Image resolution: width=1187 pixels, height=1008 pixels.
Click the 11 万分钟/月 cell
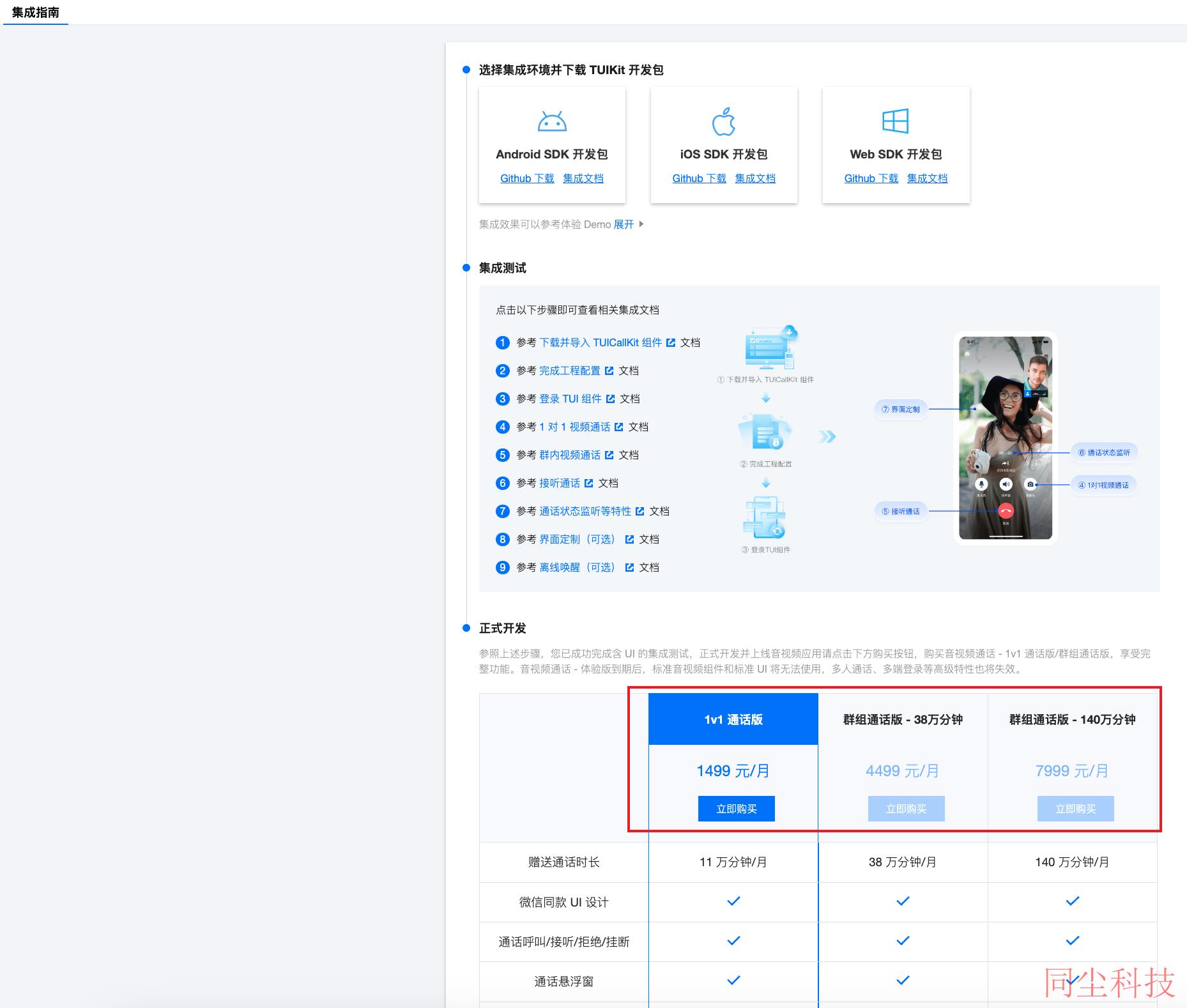point(733,862)
